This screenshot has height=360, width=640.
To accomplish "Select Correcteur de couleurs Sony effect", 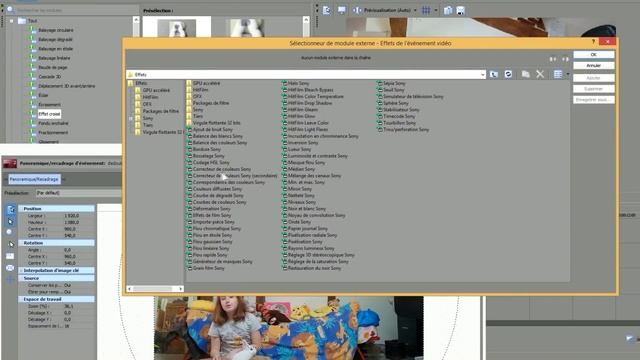I will click(222, 169).
